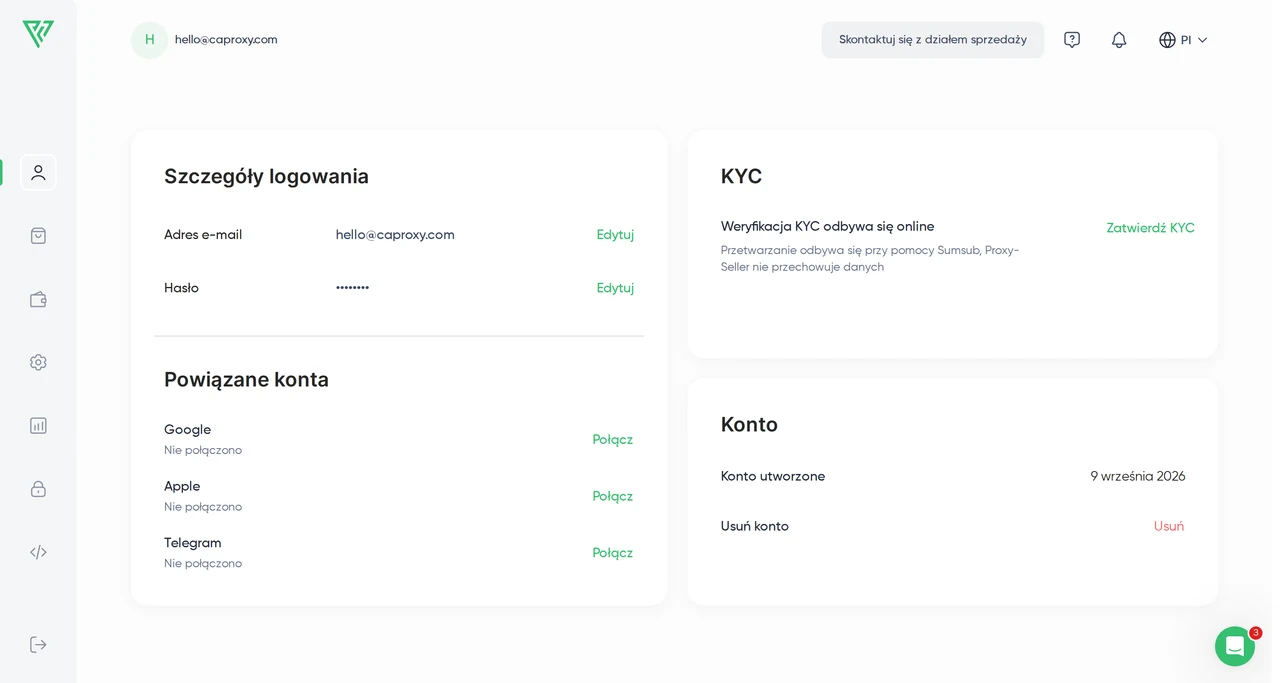Open the settings gear in sidebar
The image size is (1280, 683).
pos(38,362)
